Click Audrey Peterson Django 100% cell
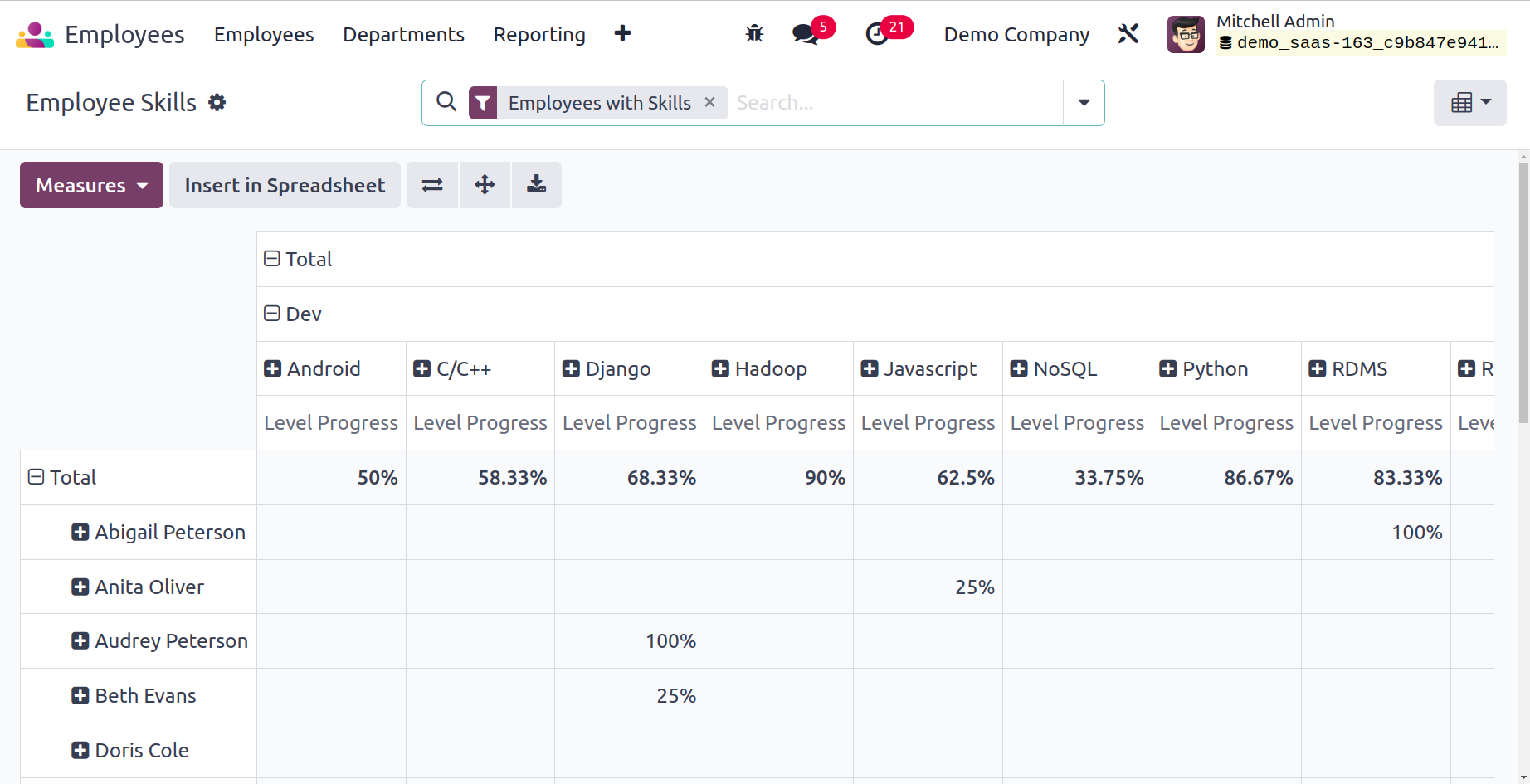The width and height of the screenshot is (1530, 784). coord(629,640)
